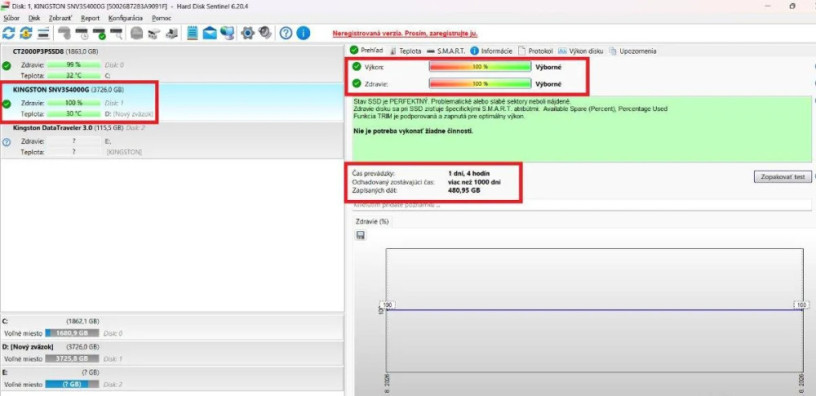
Task: Click the Zdravie 100 % health bar on Prehľad
Action: coord(480,83)
